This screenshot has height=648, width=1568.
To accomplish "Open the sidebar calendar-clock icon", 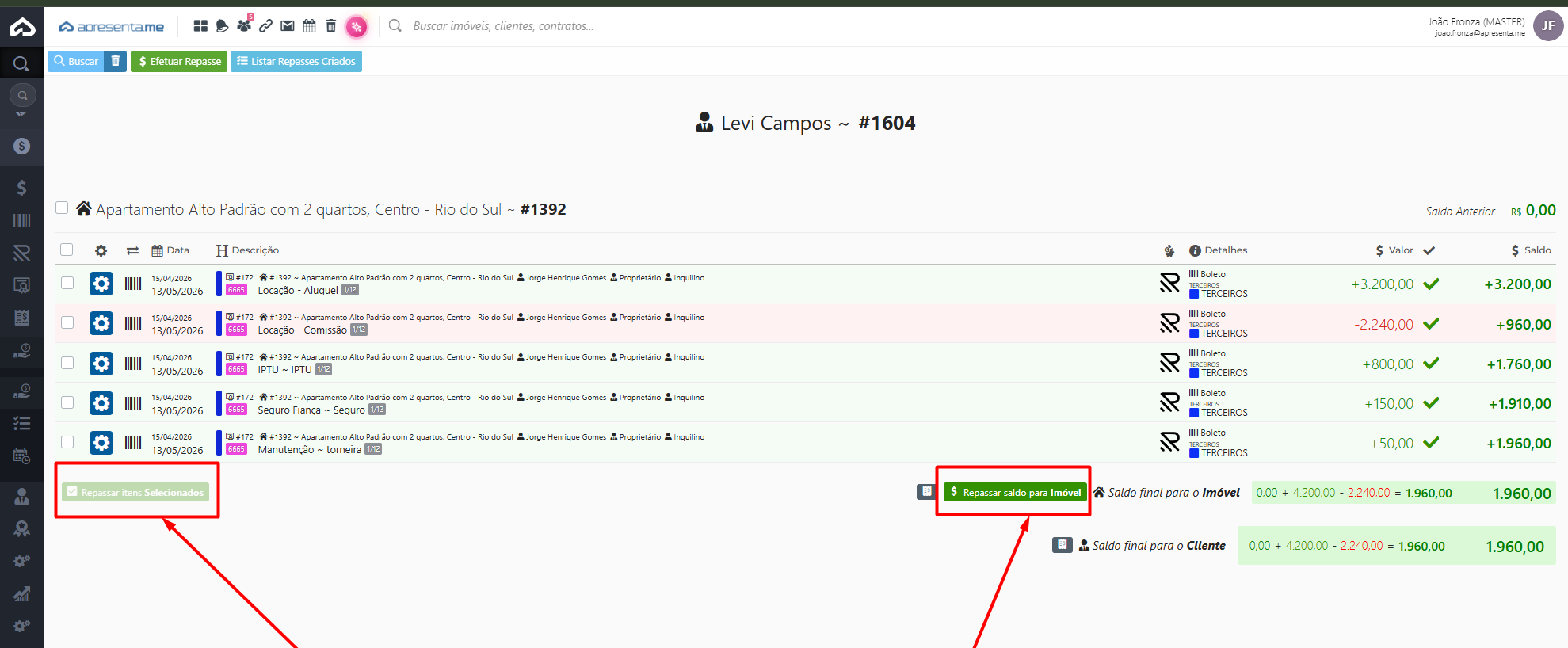I will pyautogui.click(x=21, y=456).
